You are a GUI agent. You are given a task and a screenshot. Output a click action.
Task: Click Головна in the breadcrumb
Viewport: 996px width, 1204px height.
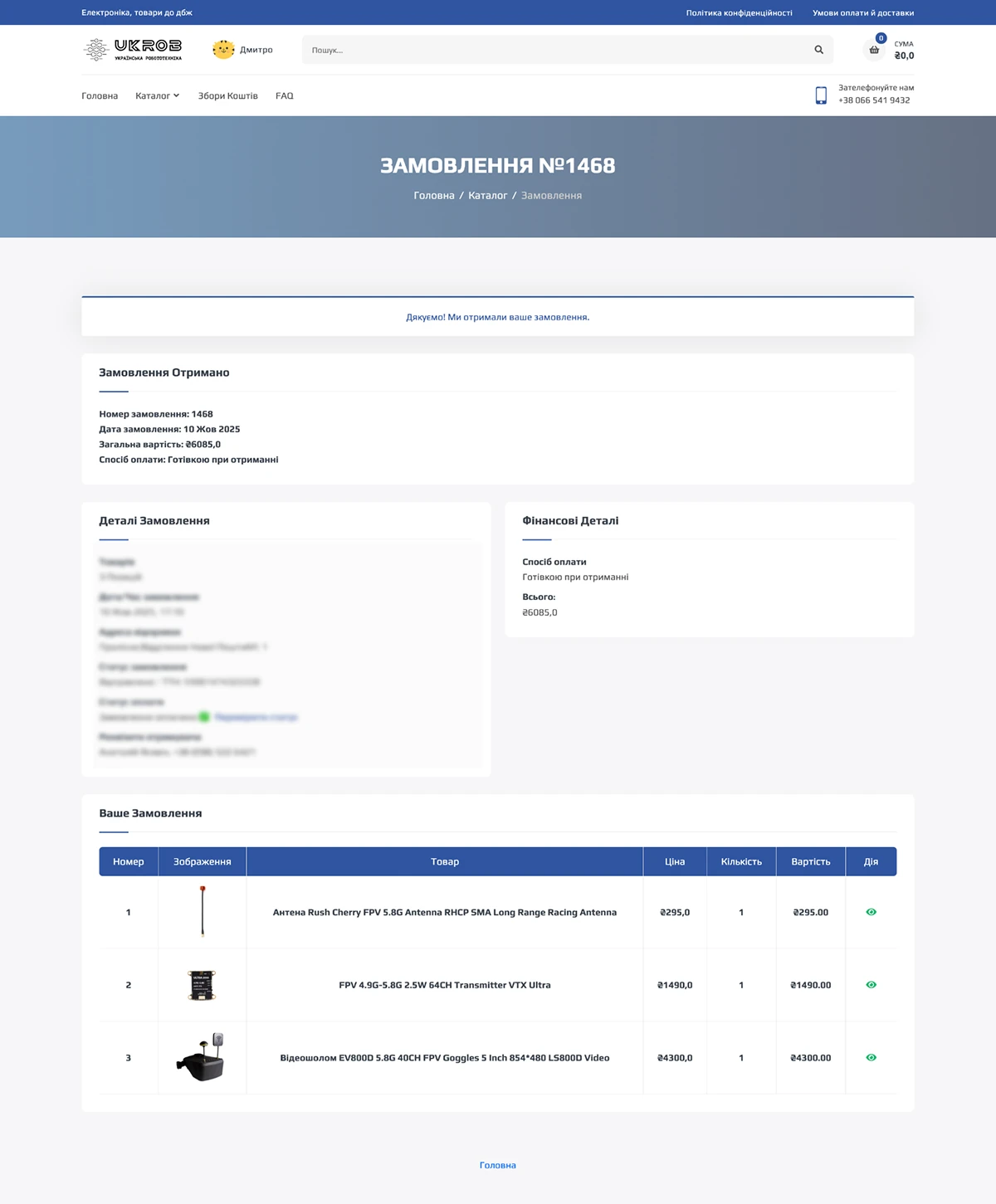click(x=434, y=196)
